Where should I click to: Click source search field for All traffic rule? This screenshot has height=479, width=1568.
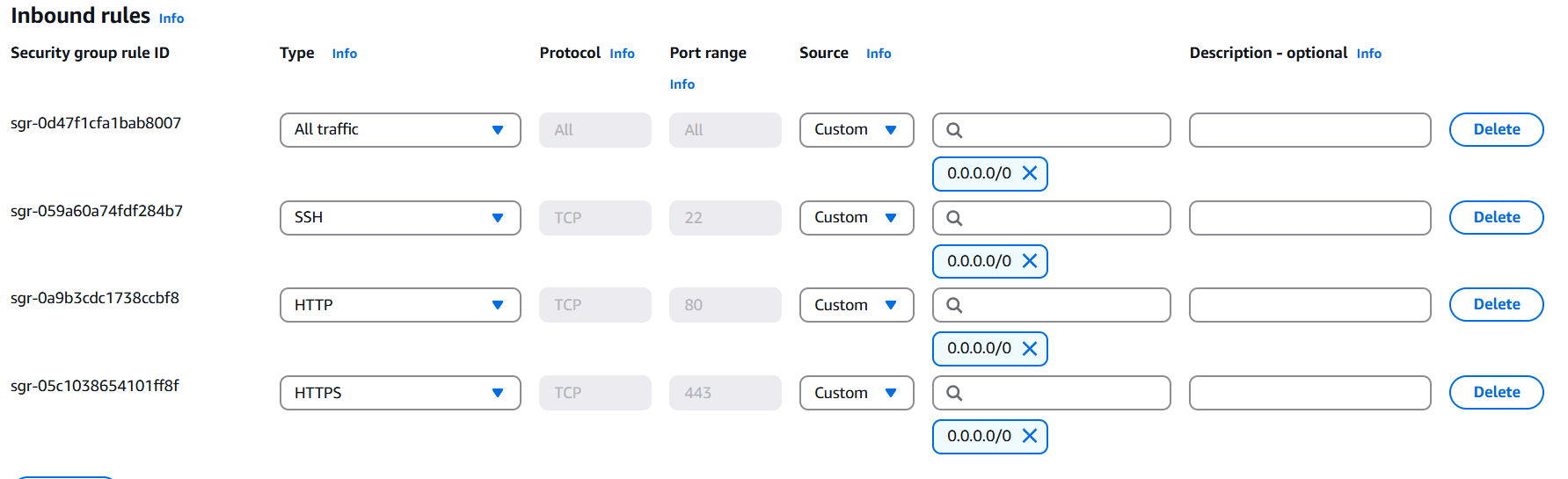click(x=1064, y=130)
